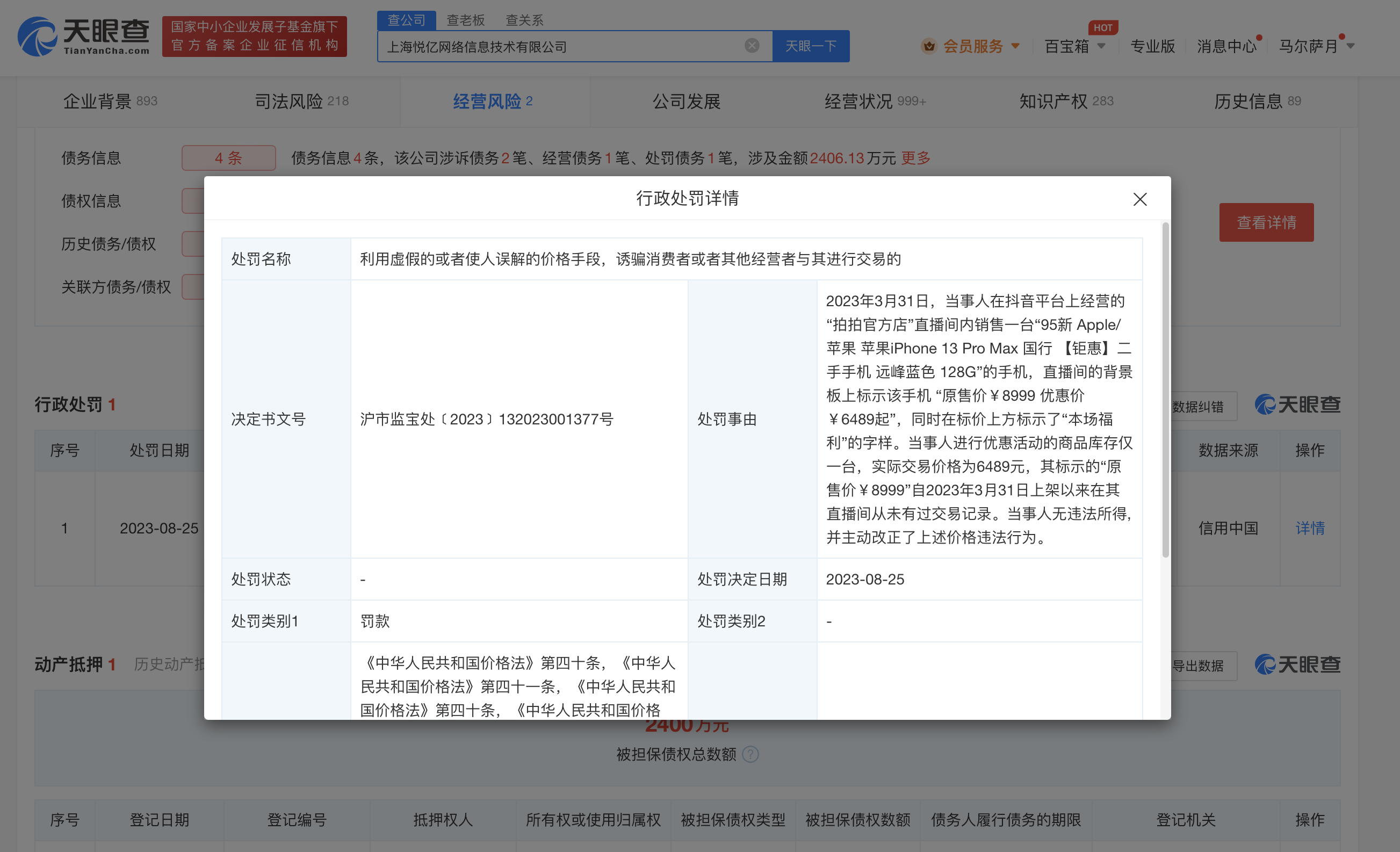Click the dialog's vertical scrollbar

(1165, 389)
